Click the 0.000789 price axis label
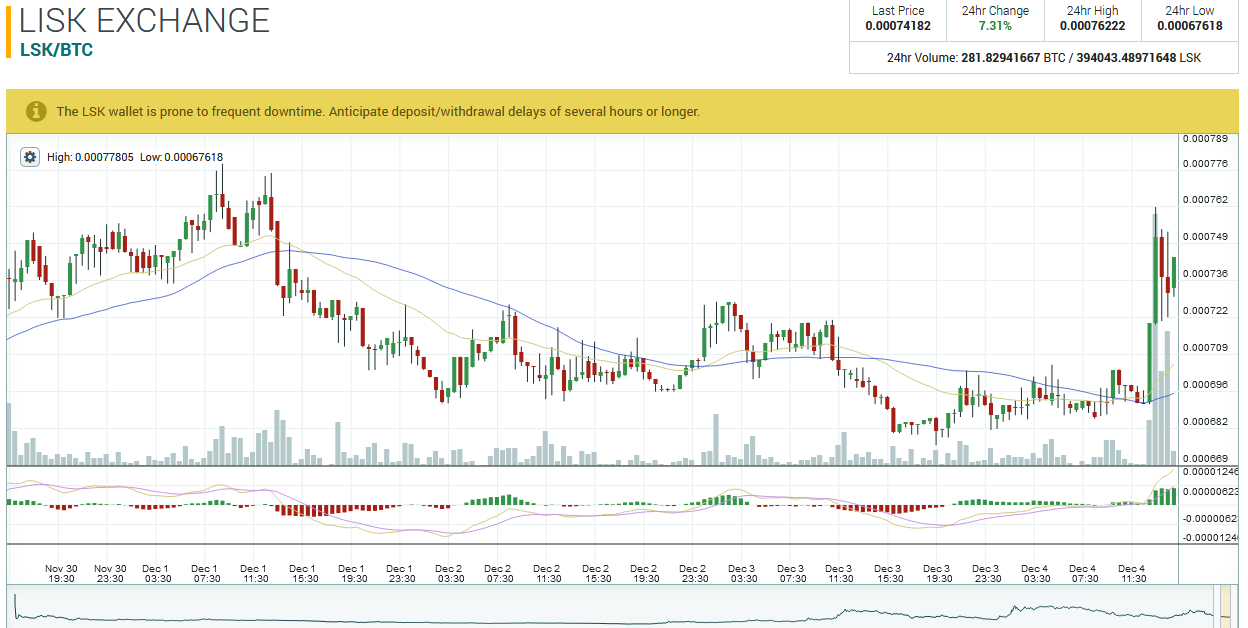This screenshot has width=1248, height=628. 1205,138
